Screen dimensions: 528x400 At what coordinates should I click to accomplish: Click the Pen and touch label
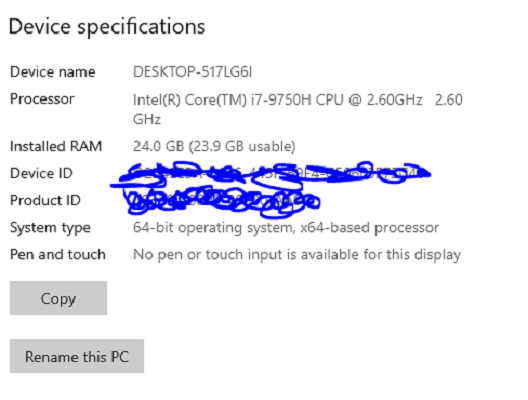[58, 254]
